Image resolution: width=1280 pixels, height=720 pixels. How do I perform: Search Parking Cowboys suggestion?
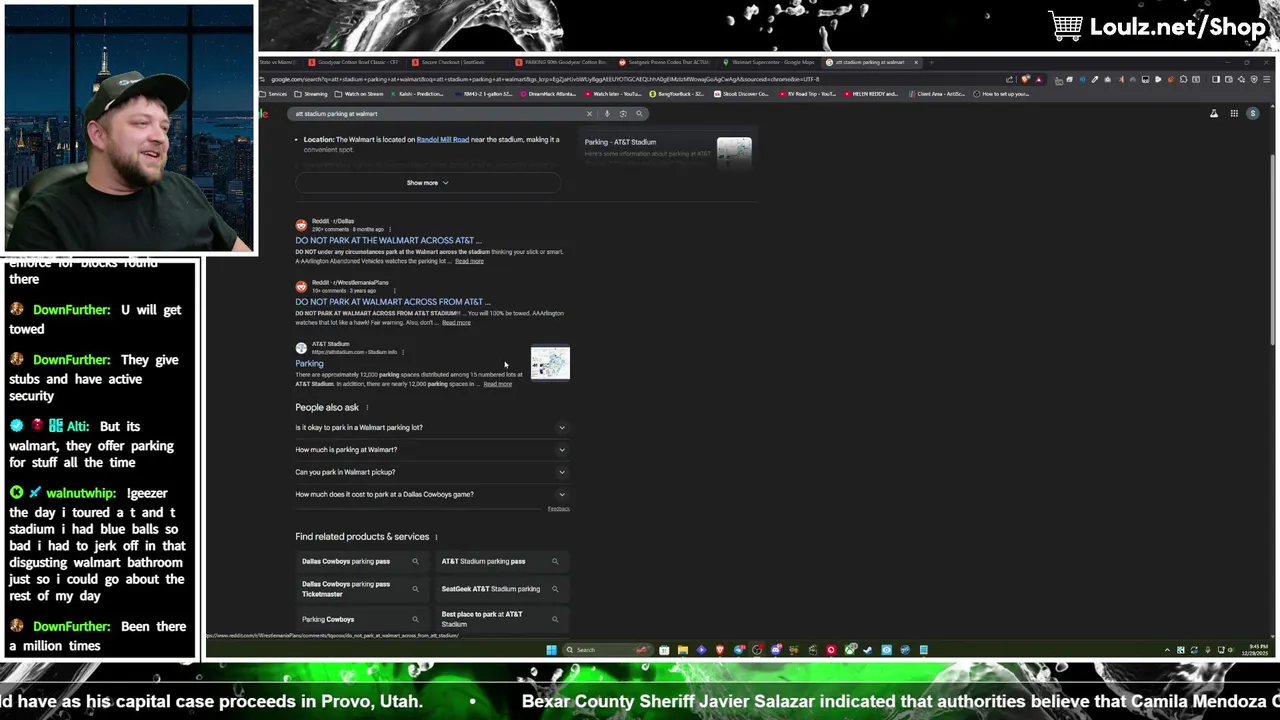pos(361,619)
